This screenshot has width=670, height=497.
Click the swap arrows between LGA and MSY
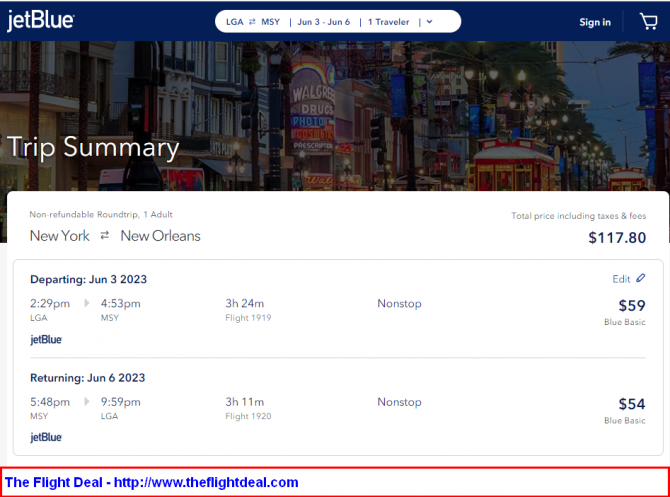point(252,22)
